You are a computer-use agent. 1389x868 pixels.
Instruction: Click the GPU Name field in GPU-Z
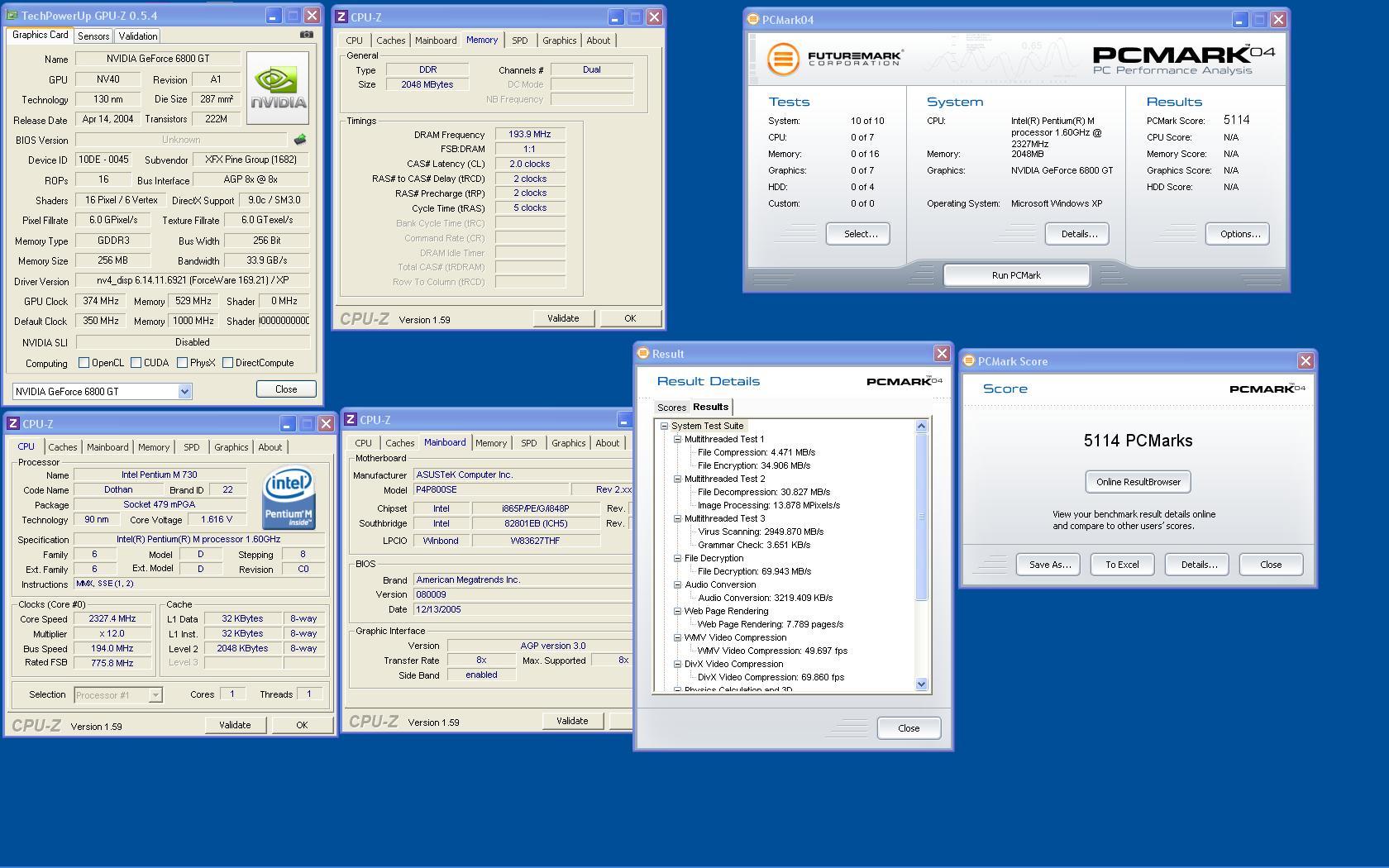click(x=158, y=59)
